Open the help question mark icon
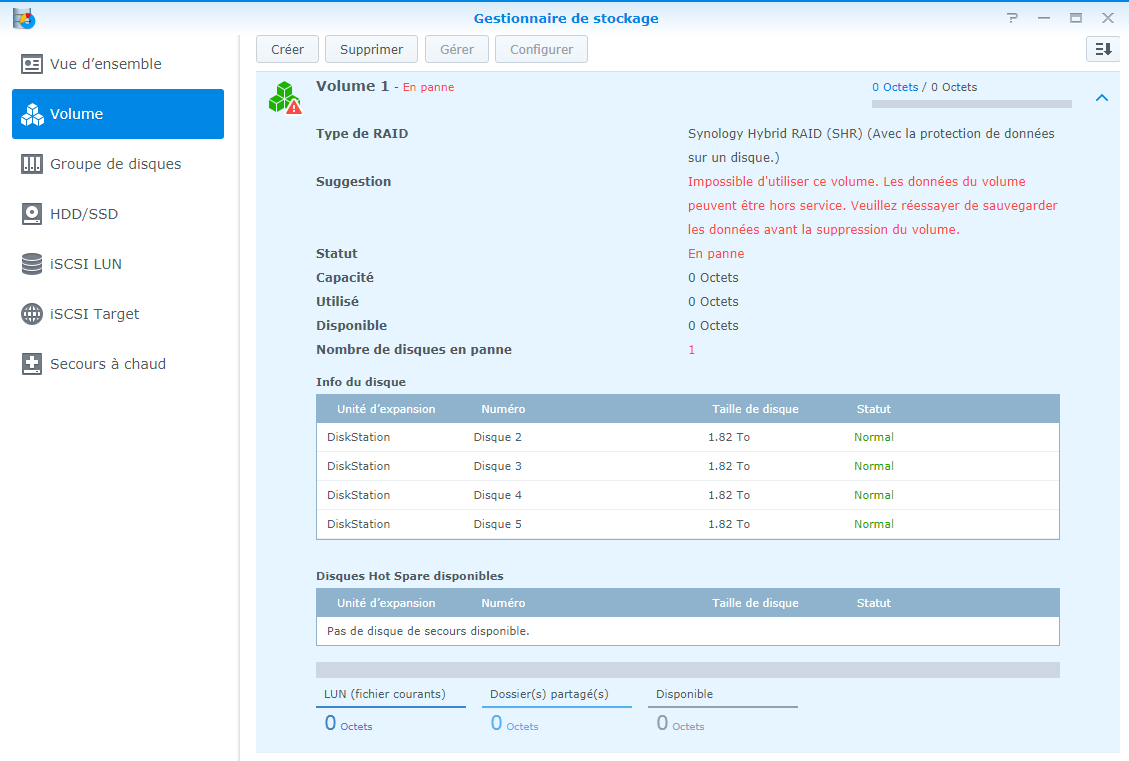 1012,18
